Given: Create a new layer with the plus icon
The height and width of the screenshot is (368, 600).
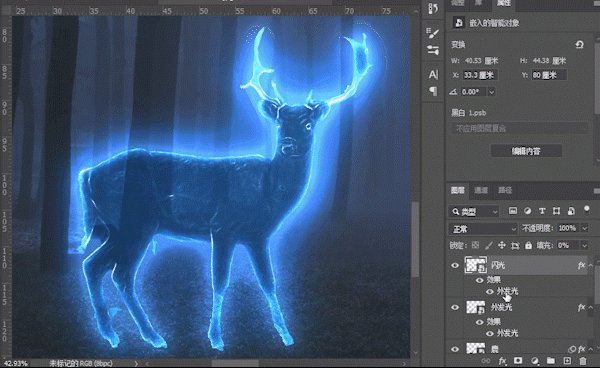Looking at the screenshot, I should [x=567, y=361].
